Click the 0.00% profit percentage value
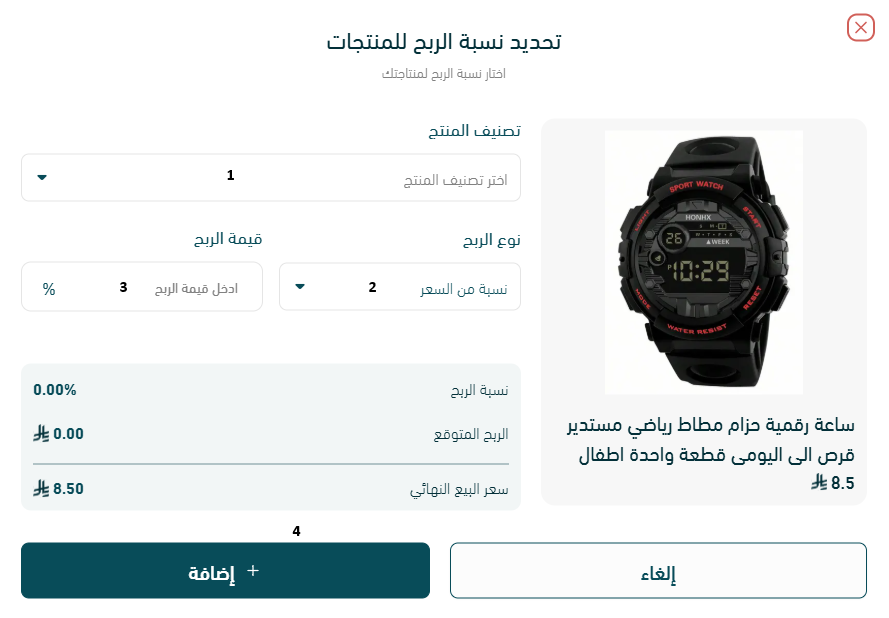Viewport: 889px width, 618px height. click(55, 390)
